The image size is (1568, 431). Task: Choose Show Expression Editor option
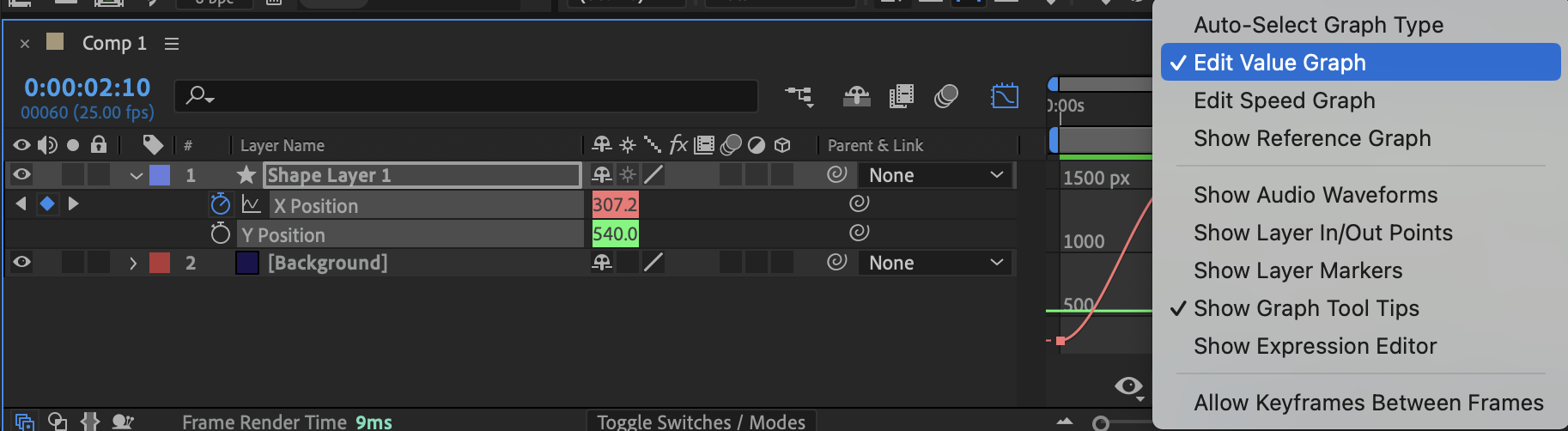tap(1315, 346)
